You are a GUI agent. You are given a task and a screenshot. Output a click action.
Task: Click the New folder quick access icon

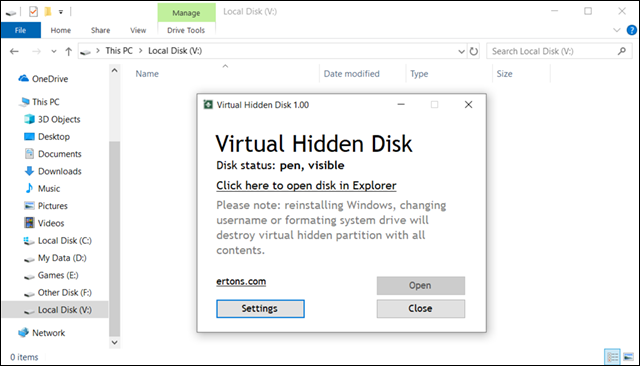click(48, 12)
